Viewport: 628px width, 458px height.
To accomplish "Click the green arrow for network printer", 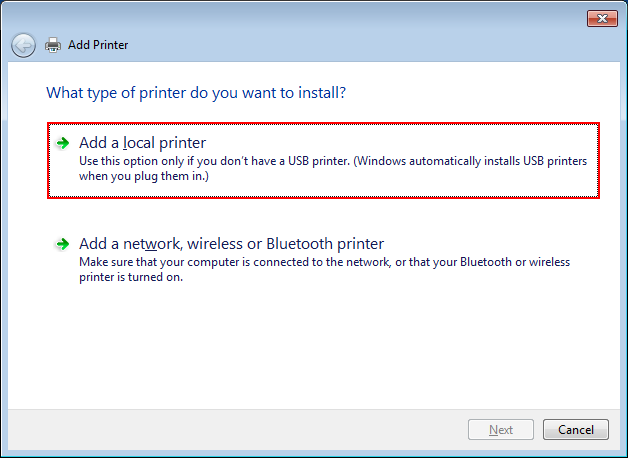I will pyautogui.click(x=63, y=244).
